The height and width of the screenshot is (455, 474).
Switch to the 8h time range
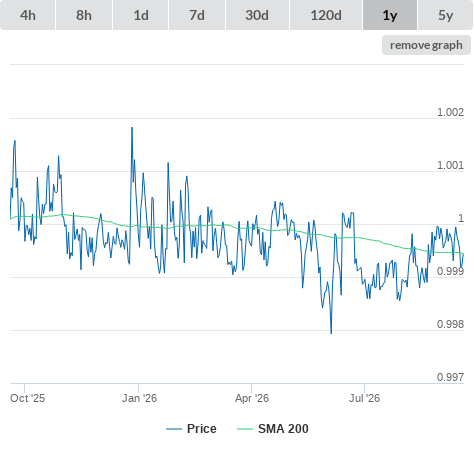[84, 15]
